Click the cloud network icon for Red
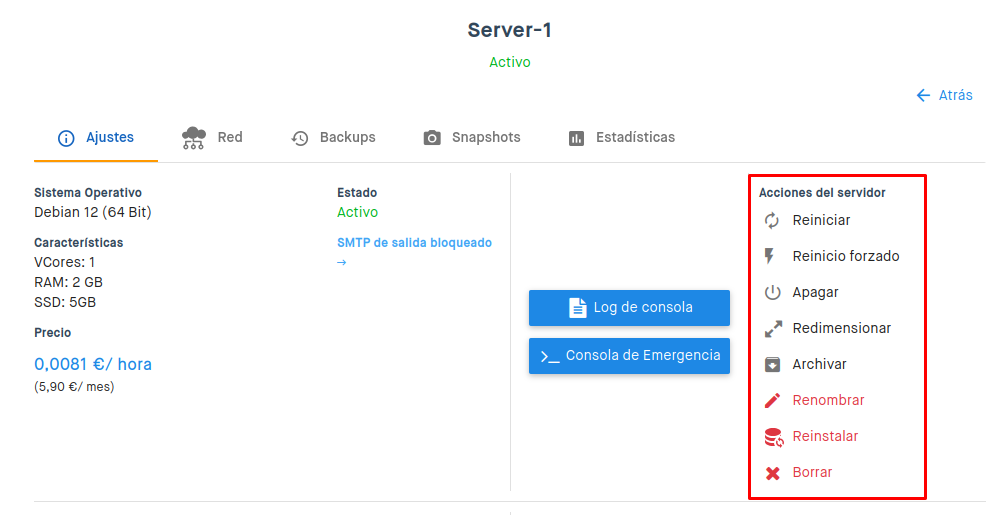Image resolution: width=1005 pixels, height=515 pixels. [x=194, y=138]
